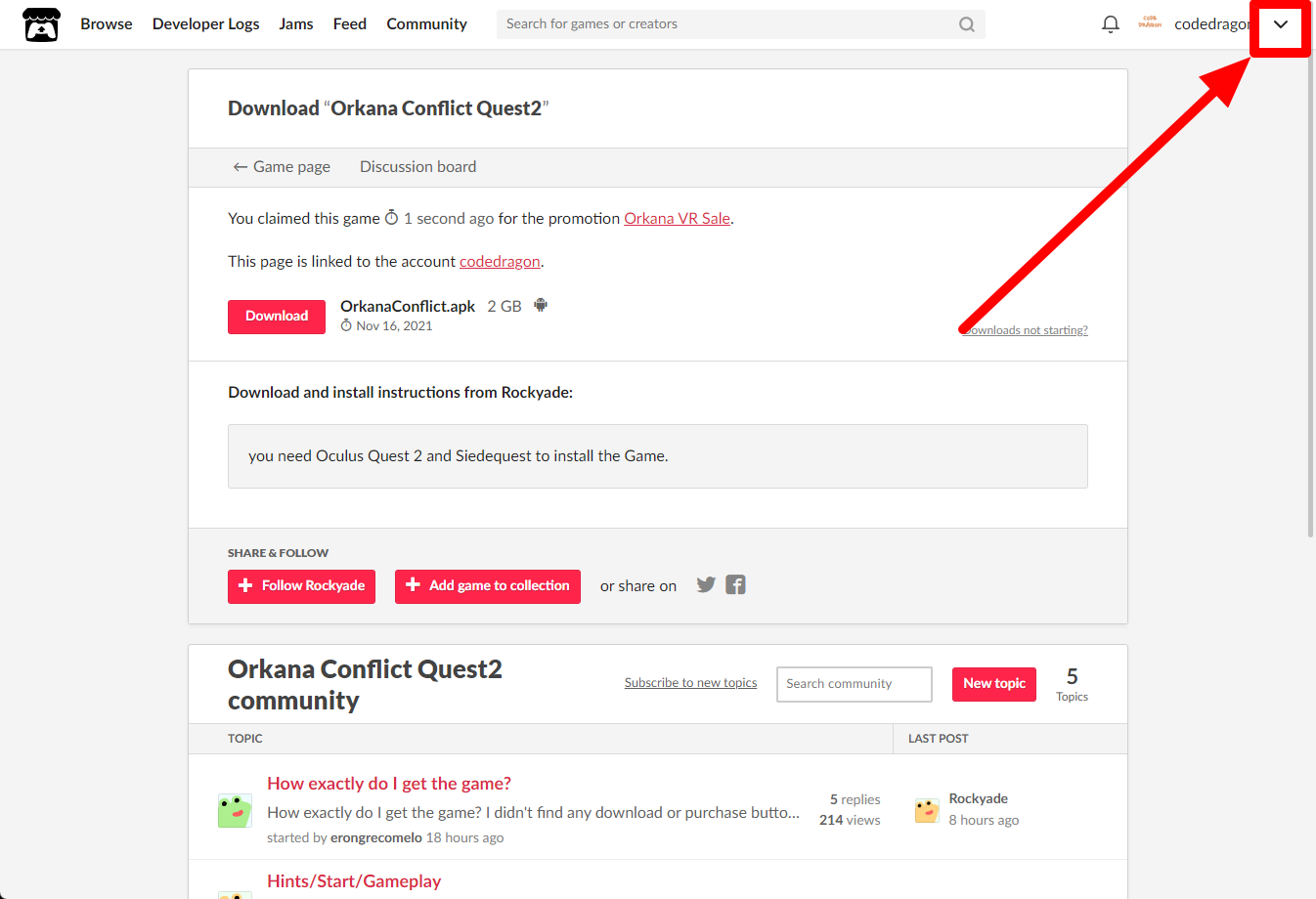Open the Browse menu
This screenshot has height=899, width=1316.
107,23
